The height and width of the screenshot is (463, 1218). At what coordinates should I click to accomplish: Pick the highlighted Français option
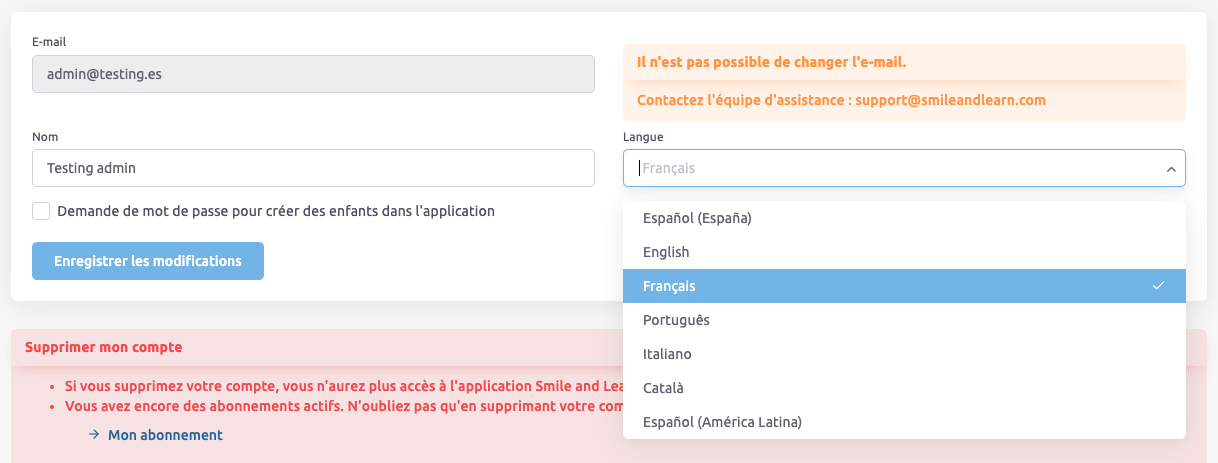tap(670, 286)
